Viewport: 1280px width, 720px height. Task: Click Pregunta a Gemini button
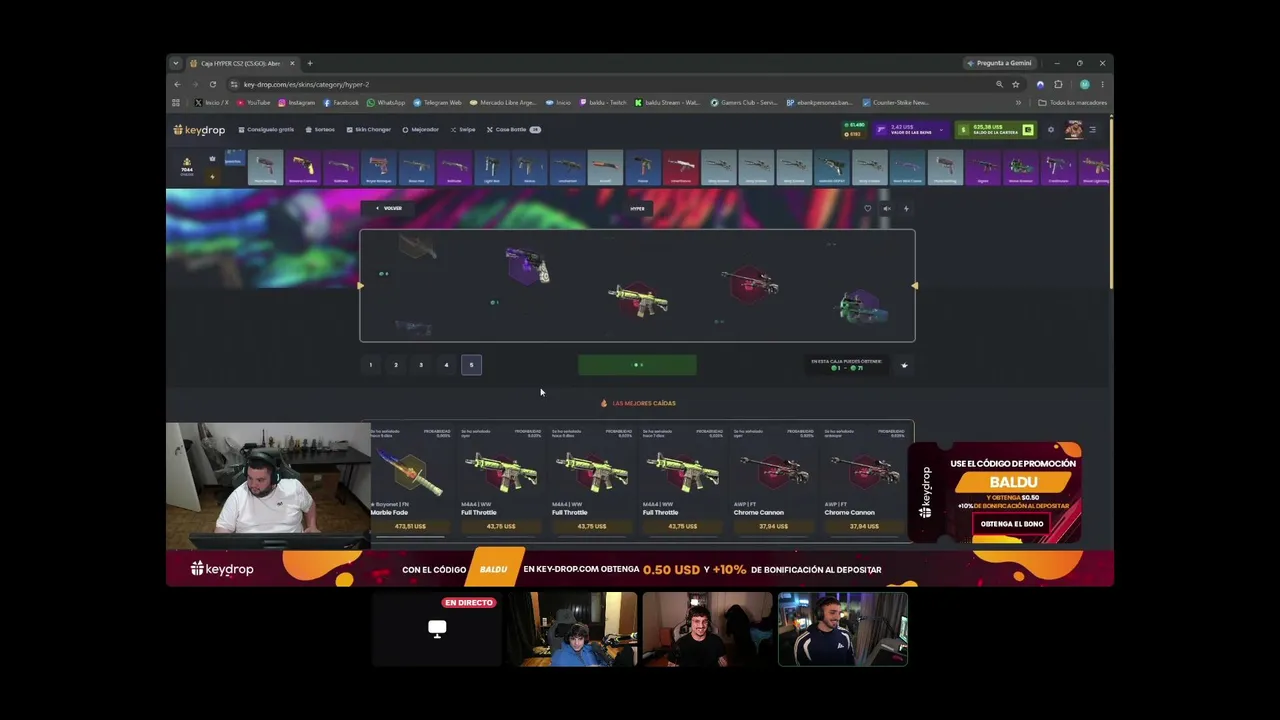(999, 63)
